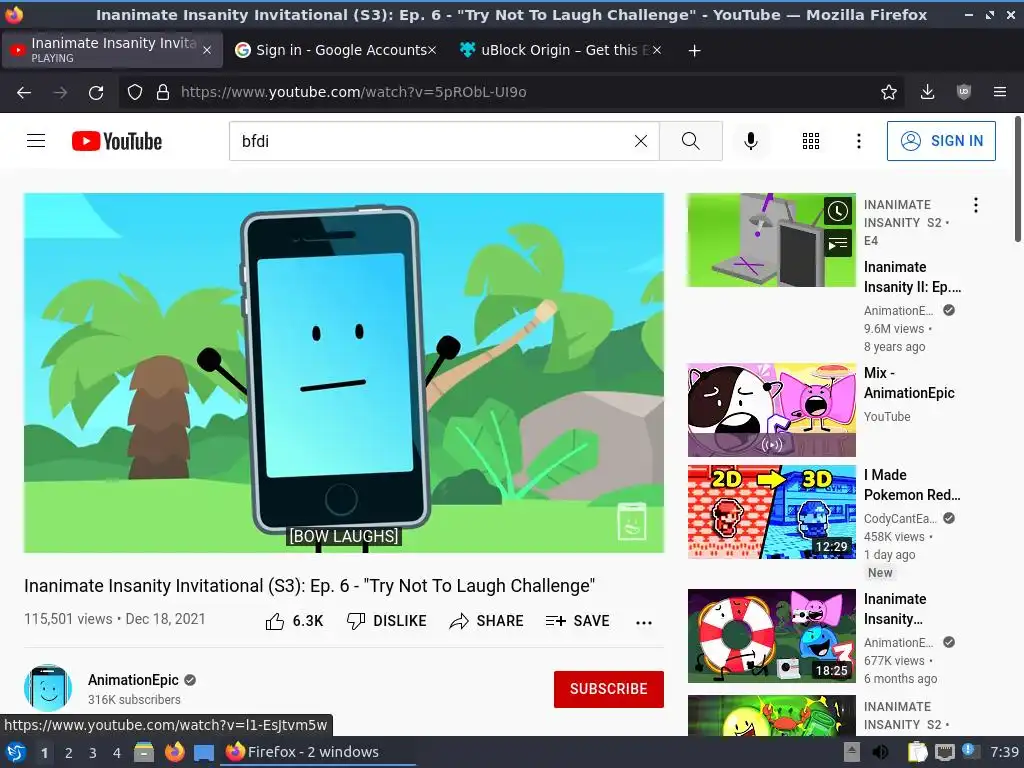Click the SIGN IN button

940,141
